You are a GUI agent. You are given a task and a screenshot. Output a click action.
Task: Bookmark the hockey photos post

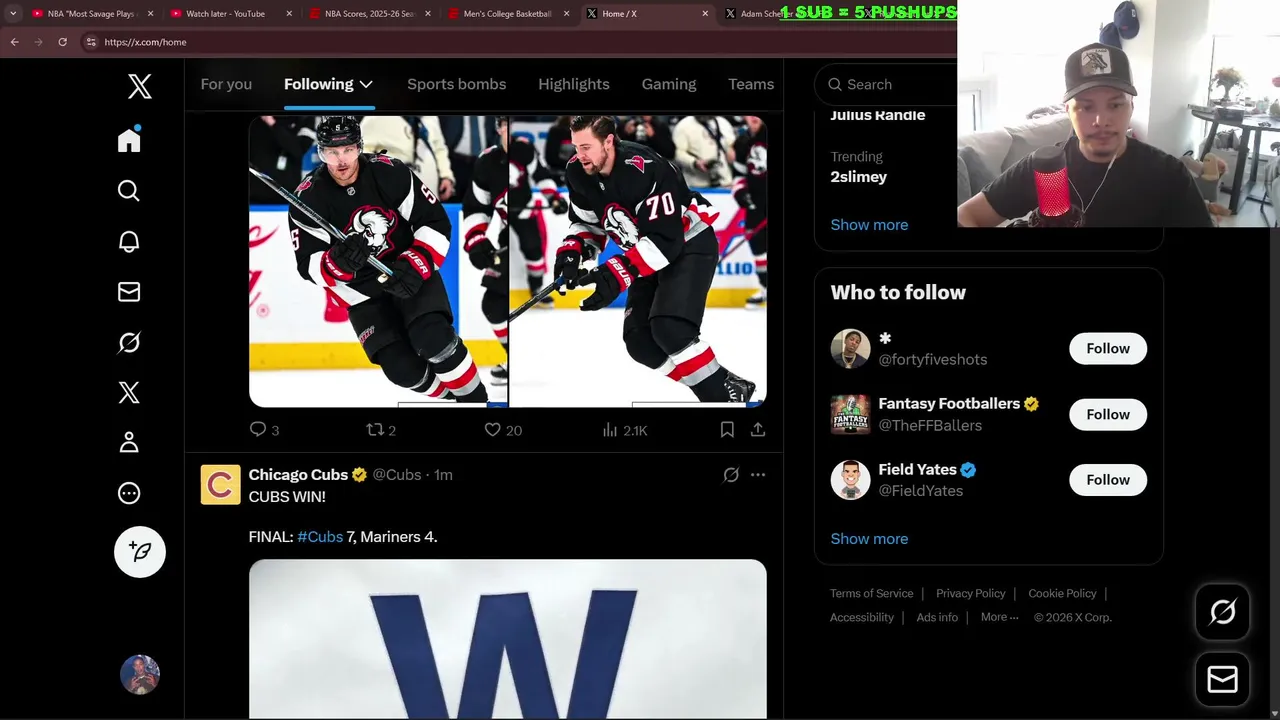point(727,430)
